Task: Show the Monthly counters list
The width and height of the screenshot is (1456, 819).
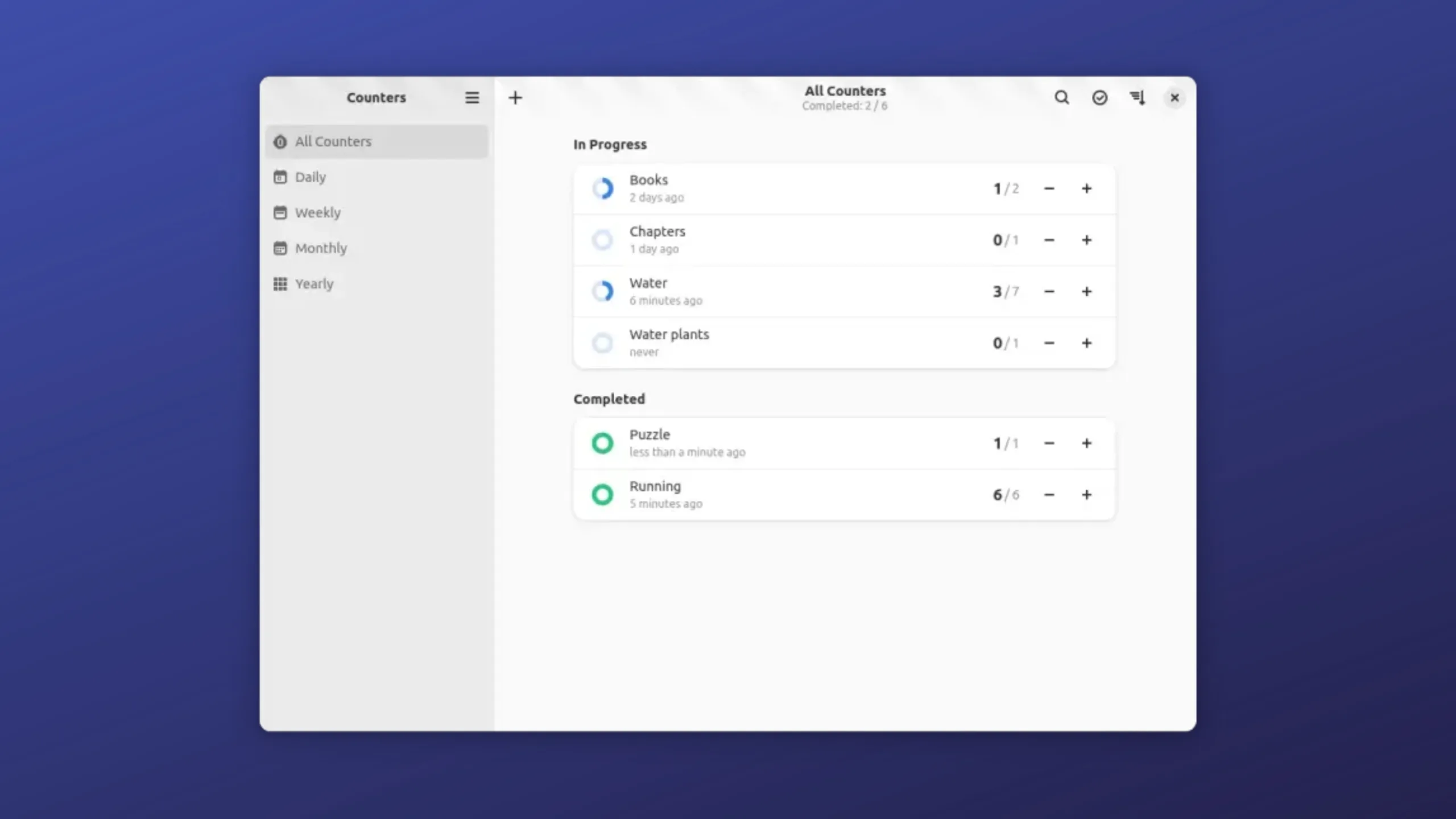Action: click(321, 248)
